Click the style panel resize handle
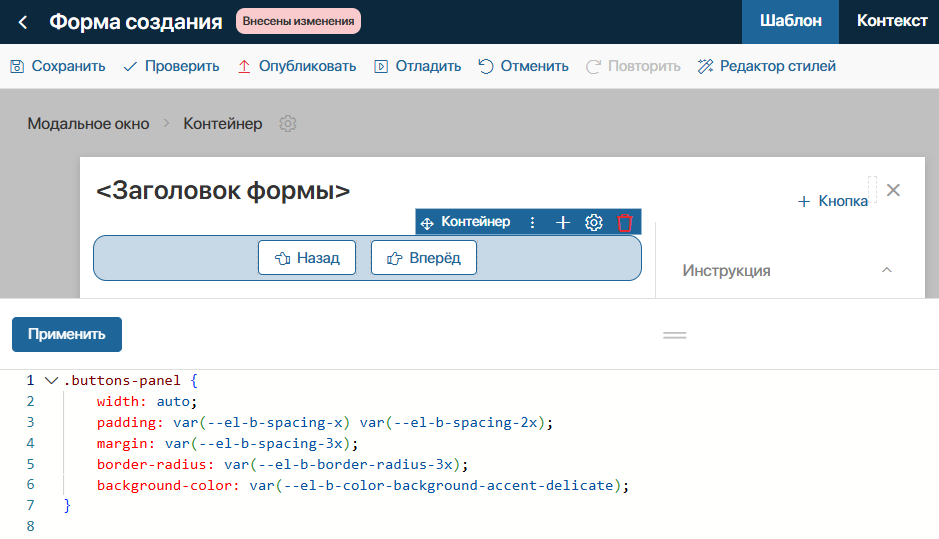 point(674,335)
